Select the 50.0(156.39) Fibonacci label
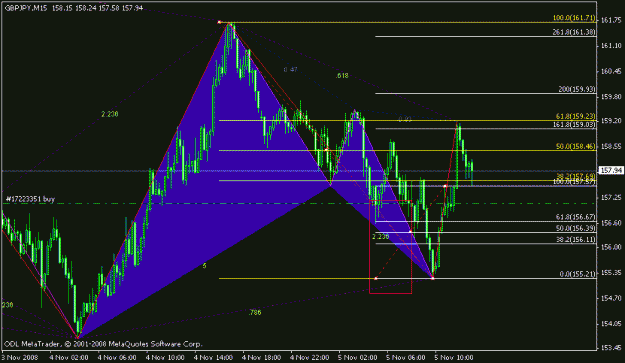The image size is (625, 363). (575, 228)
